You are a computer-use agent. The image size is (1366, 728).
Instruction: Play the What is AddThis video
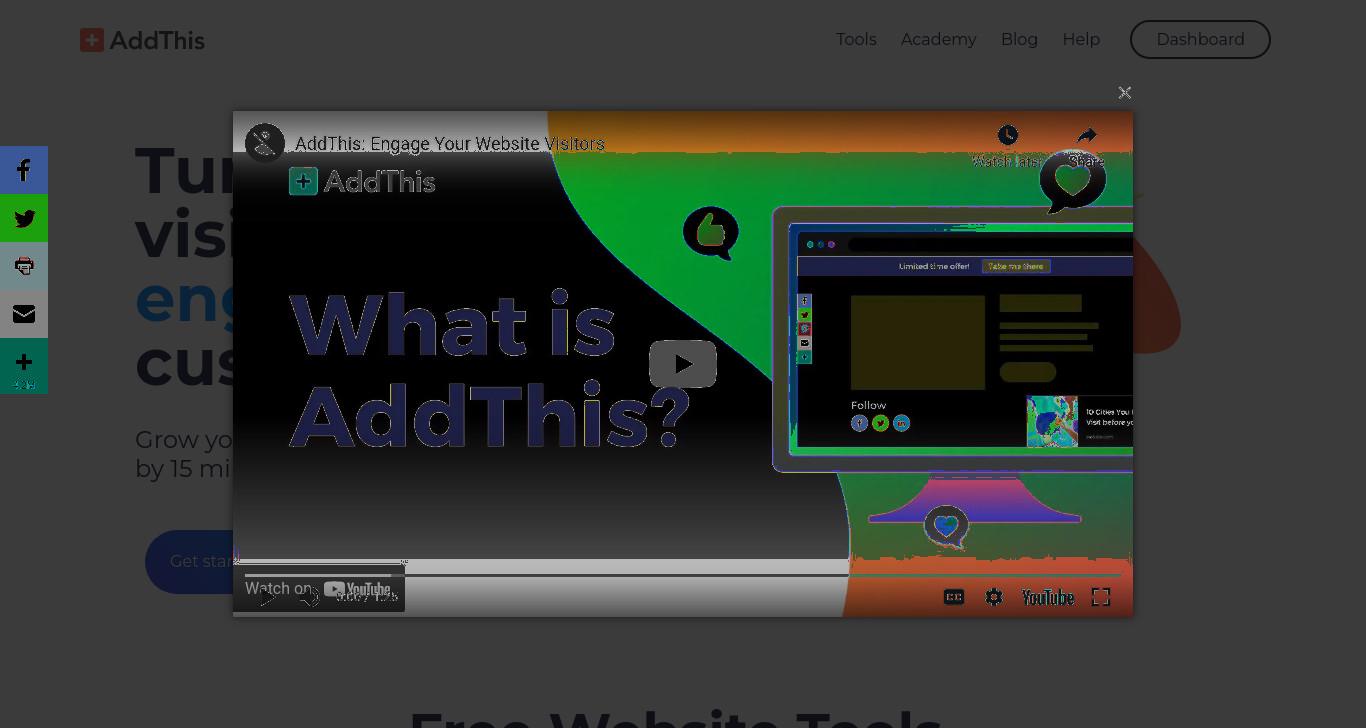pyautogui.click(x=683, y=364)
